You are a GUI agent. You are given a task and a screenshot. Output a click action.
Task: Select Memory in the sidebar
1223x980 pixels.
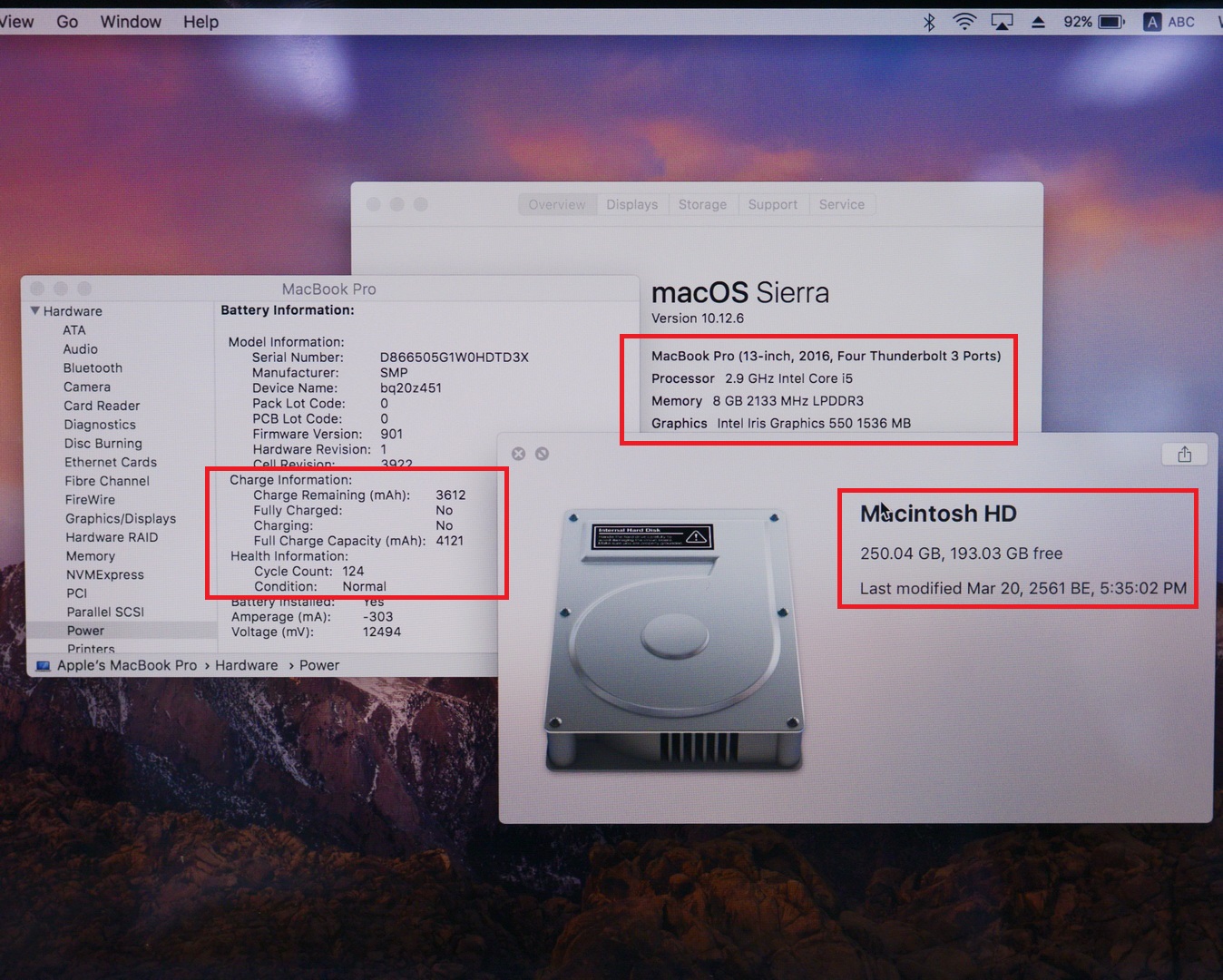(x=91, y=556)
